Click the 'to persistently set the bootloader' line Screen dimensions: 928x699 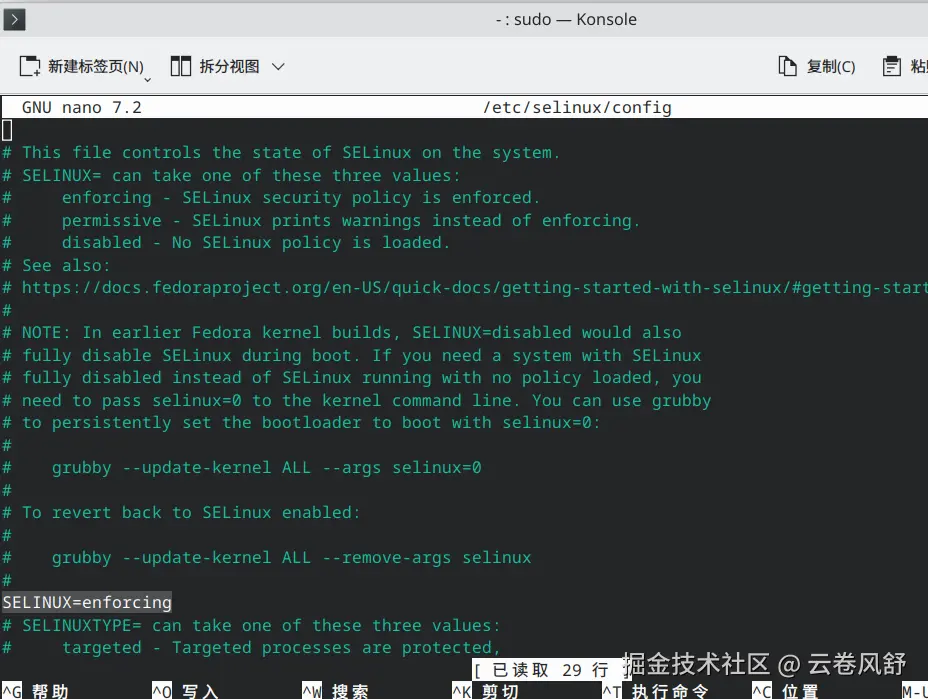[302, 423]
